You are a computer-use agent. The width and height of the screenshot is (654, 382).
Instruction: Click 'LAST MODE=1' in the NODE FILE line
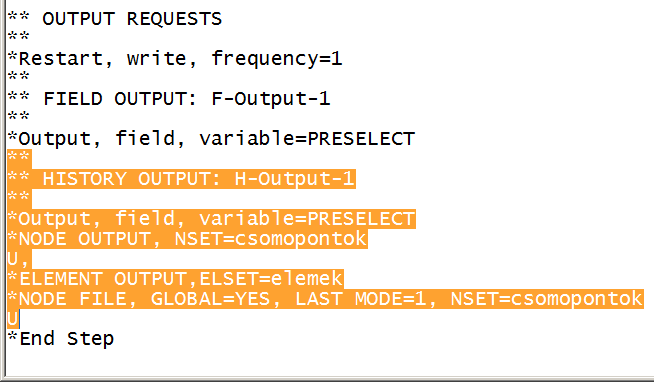click(361, 299)
